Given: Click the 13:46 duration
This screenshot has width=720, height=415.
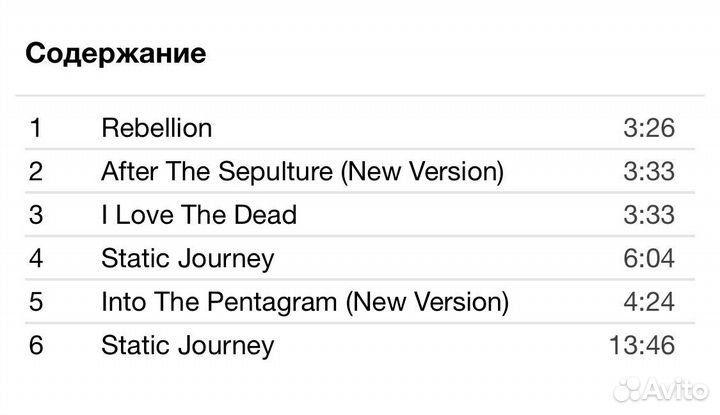Looking at the screenshot, I should 641,345.
